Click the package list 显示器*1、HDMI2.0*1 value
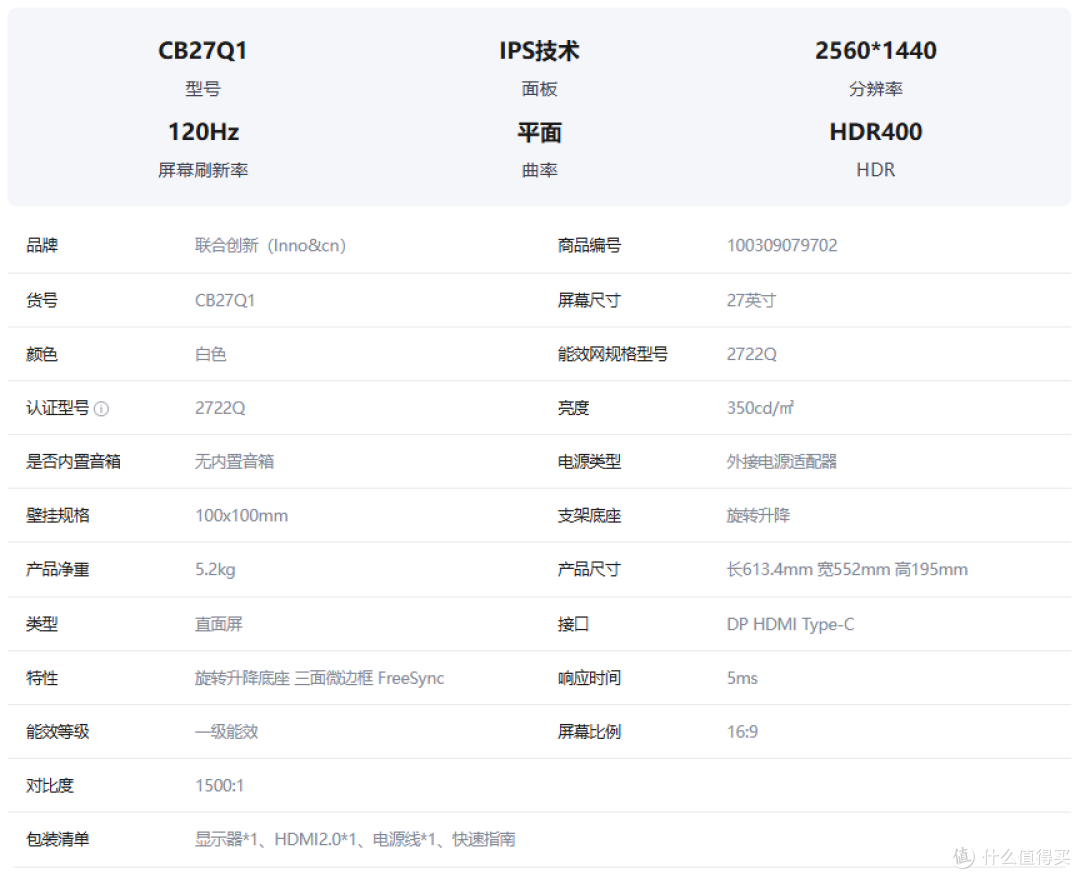This screenshot has width=1080, height=879. [x=355, y=839]
